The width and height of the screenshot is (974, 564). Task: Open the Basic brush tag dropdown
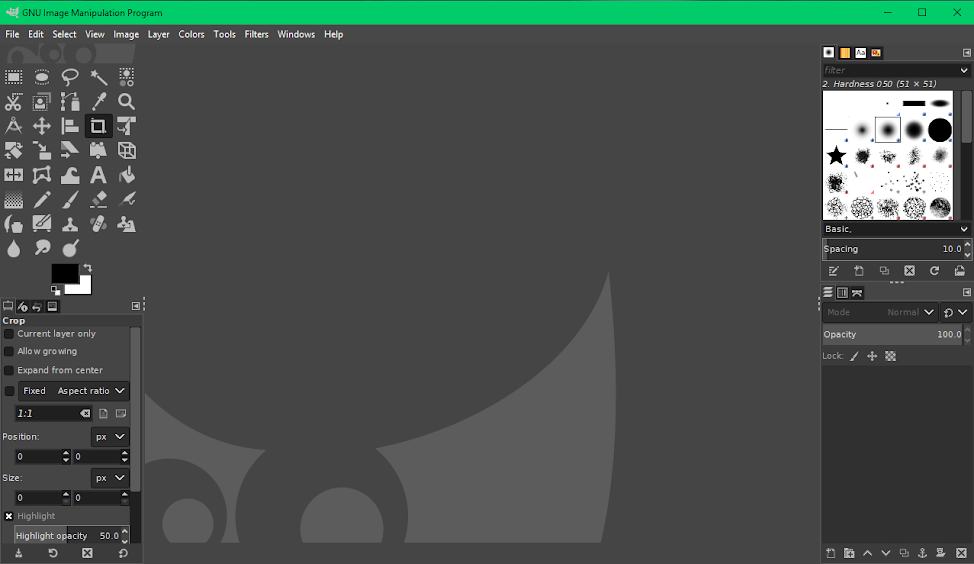click(x=896, y=229)
